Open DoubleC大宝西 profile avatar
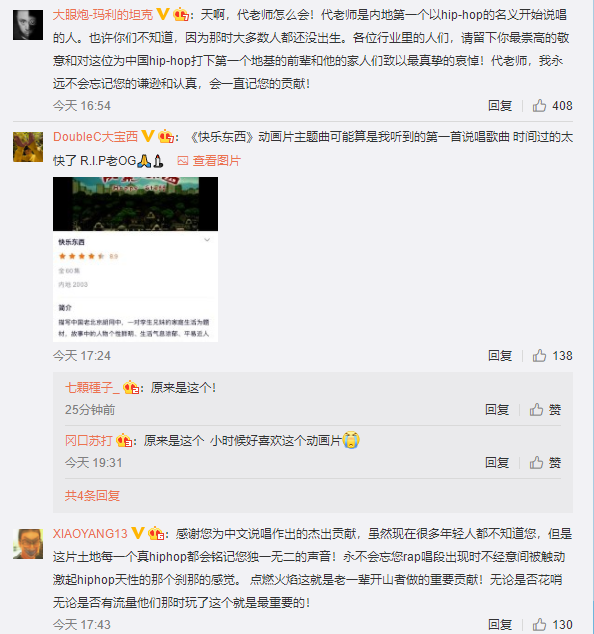The width and height of the screenshot is (594, 634). click(28, 147)
